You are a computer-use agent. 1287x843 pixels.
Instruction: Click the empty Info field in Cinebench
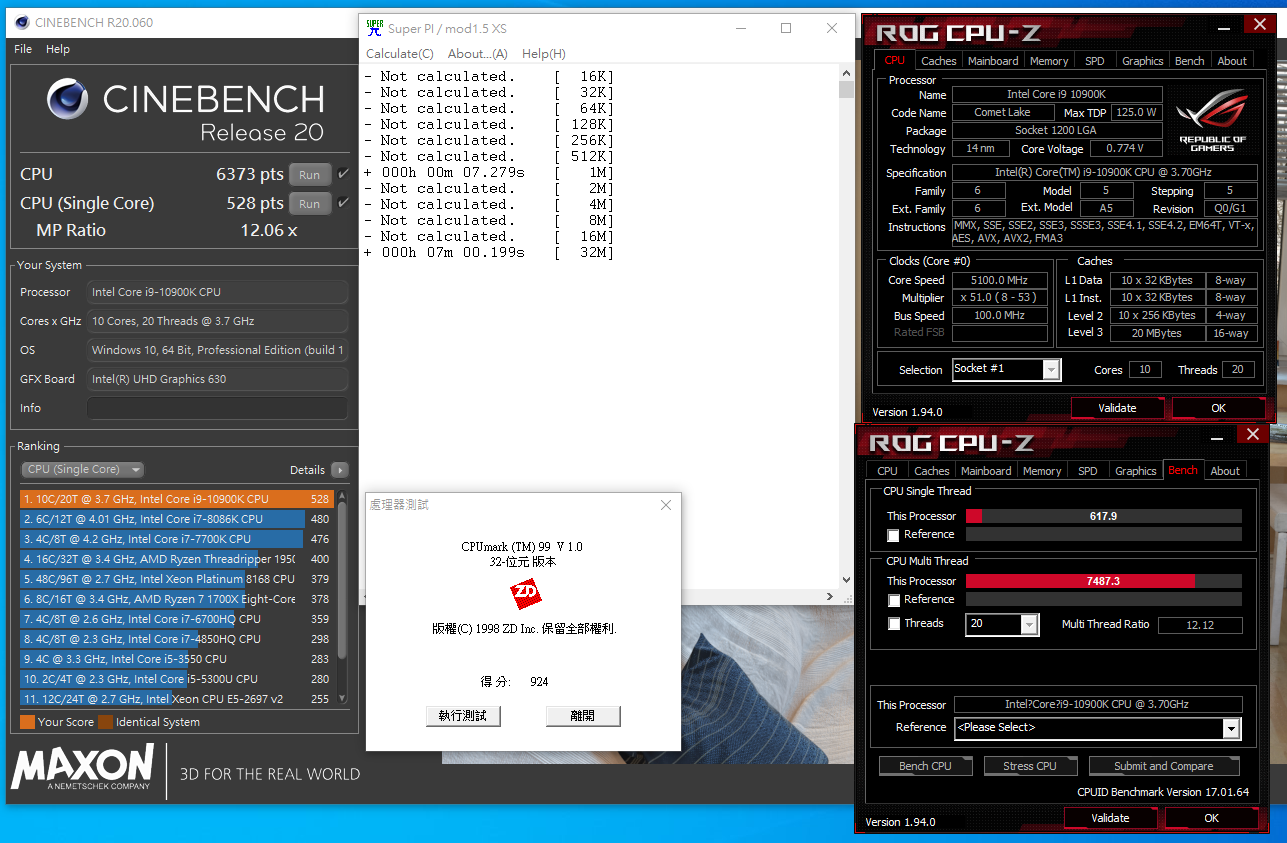click(x=217, y=408)
